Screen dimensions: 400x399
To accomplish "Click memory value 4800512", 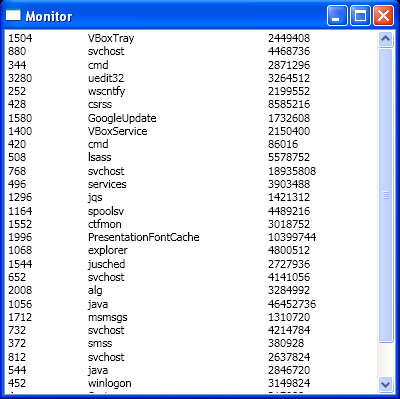I will coord(289,250).
